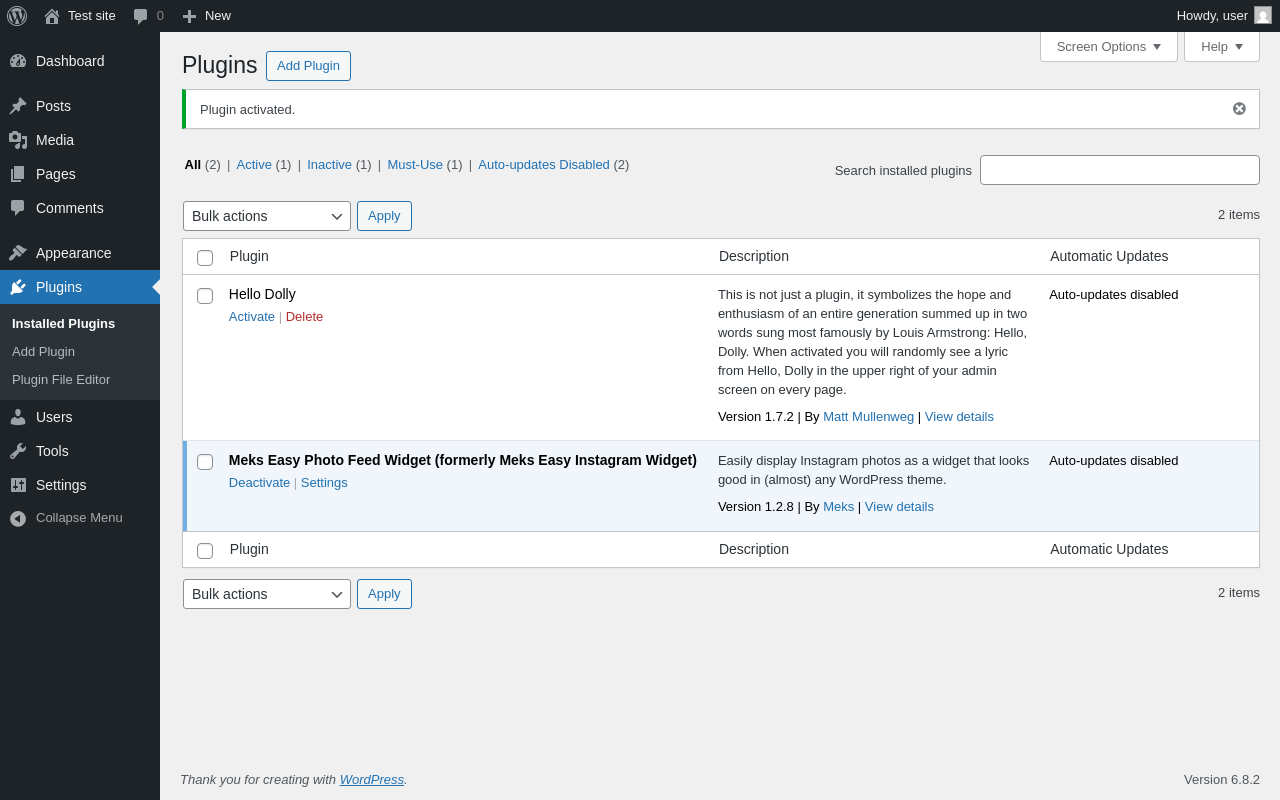Filter by All plugins
Screen dimensions: 1280x800
tap(193, 165)
